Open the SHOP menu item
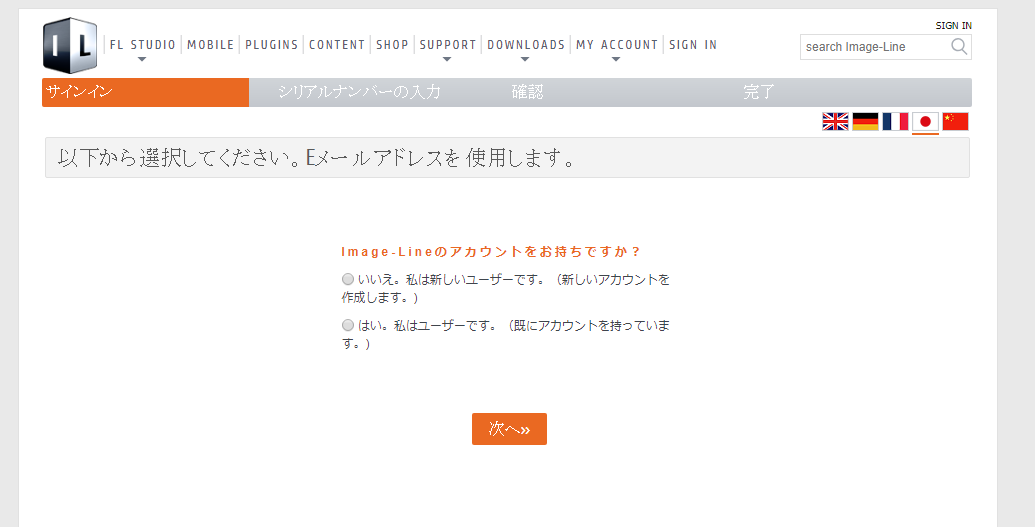1035x527 pixels. coord(392,45)
